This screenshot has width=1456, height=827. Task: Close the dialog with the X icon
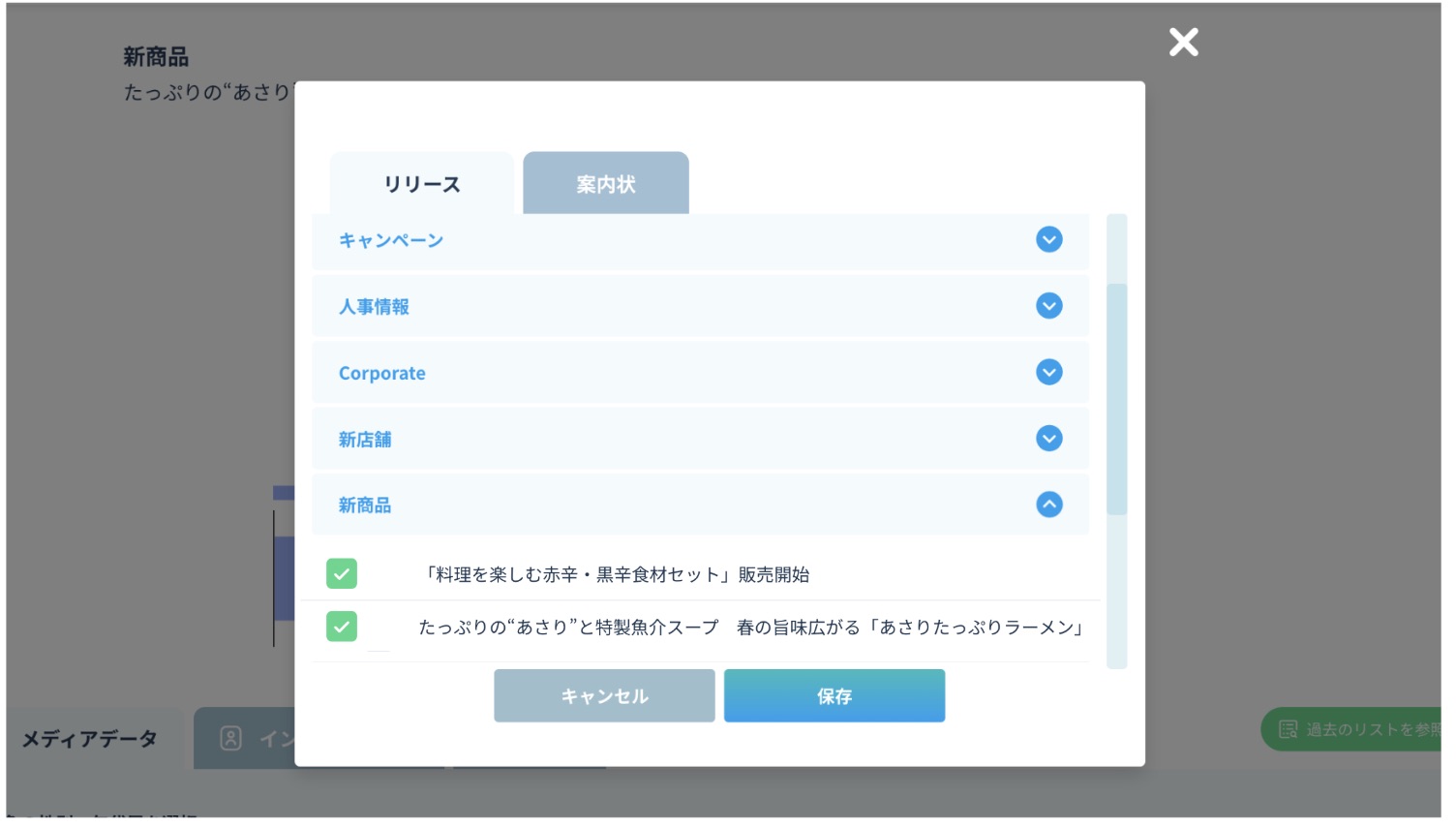(1183, 43)
